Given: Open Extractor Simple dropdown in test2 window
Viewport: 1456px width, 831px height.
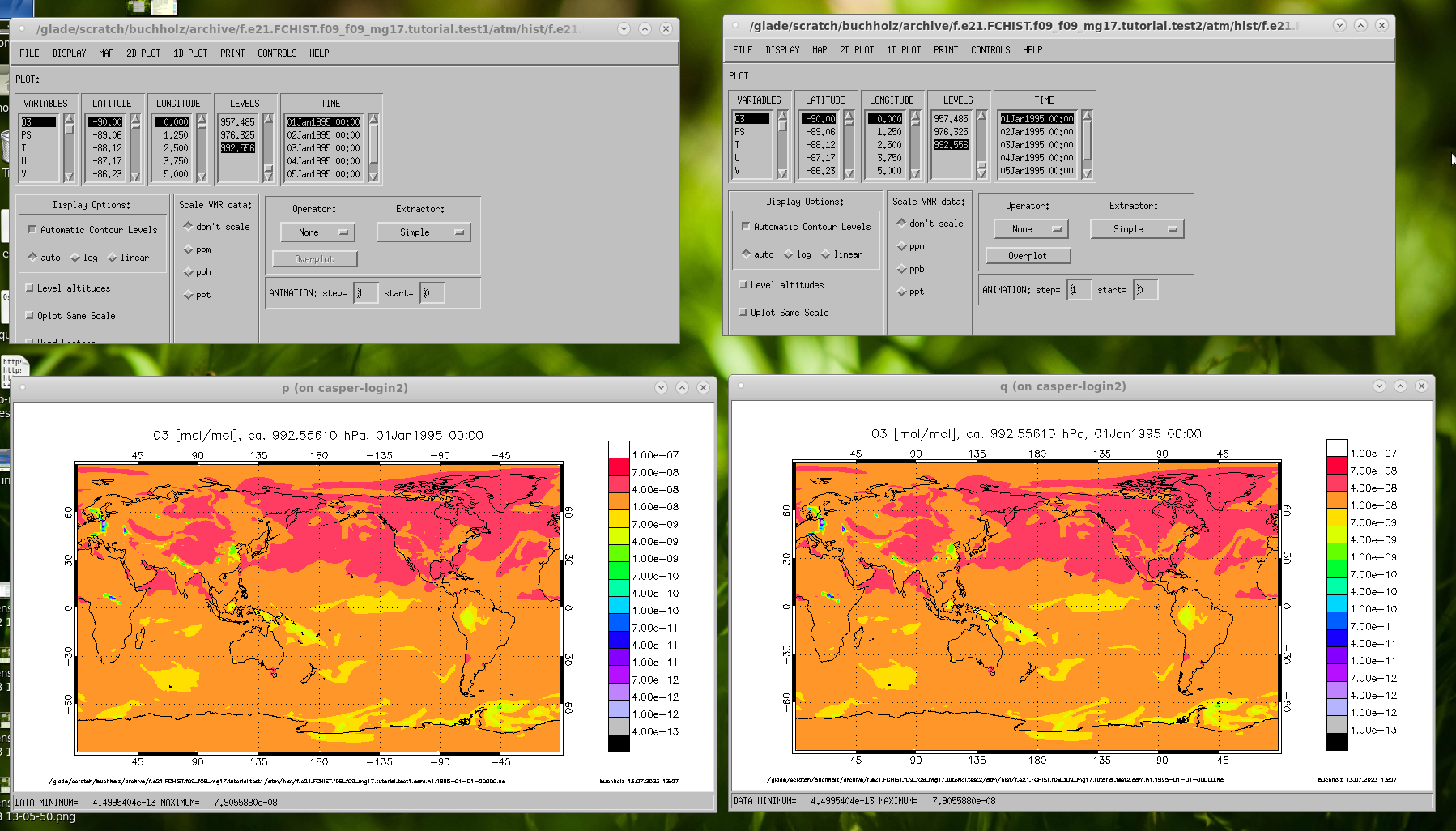Looking at the screenshot, I should [x=1137, y=229].
